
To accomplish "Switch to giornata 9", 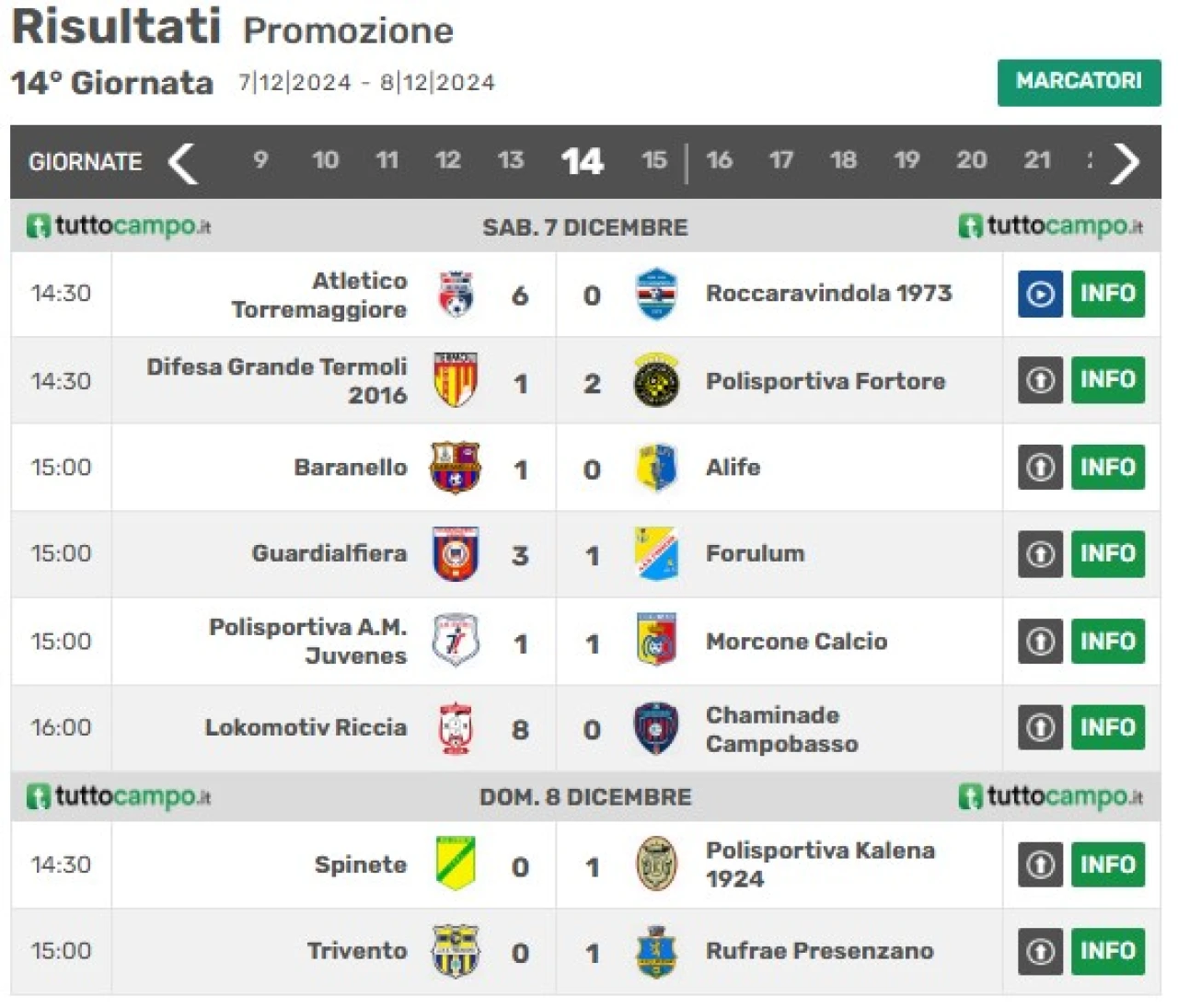I will click(260, 160).
